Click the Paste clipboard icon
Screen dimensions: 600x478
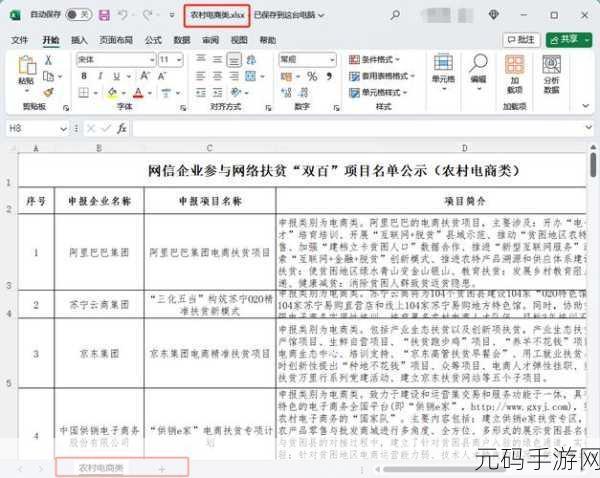pyautogui.click(x=27, y=66)
